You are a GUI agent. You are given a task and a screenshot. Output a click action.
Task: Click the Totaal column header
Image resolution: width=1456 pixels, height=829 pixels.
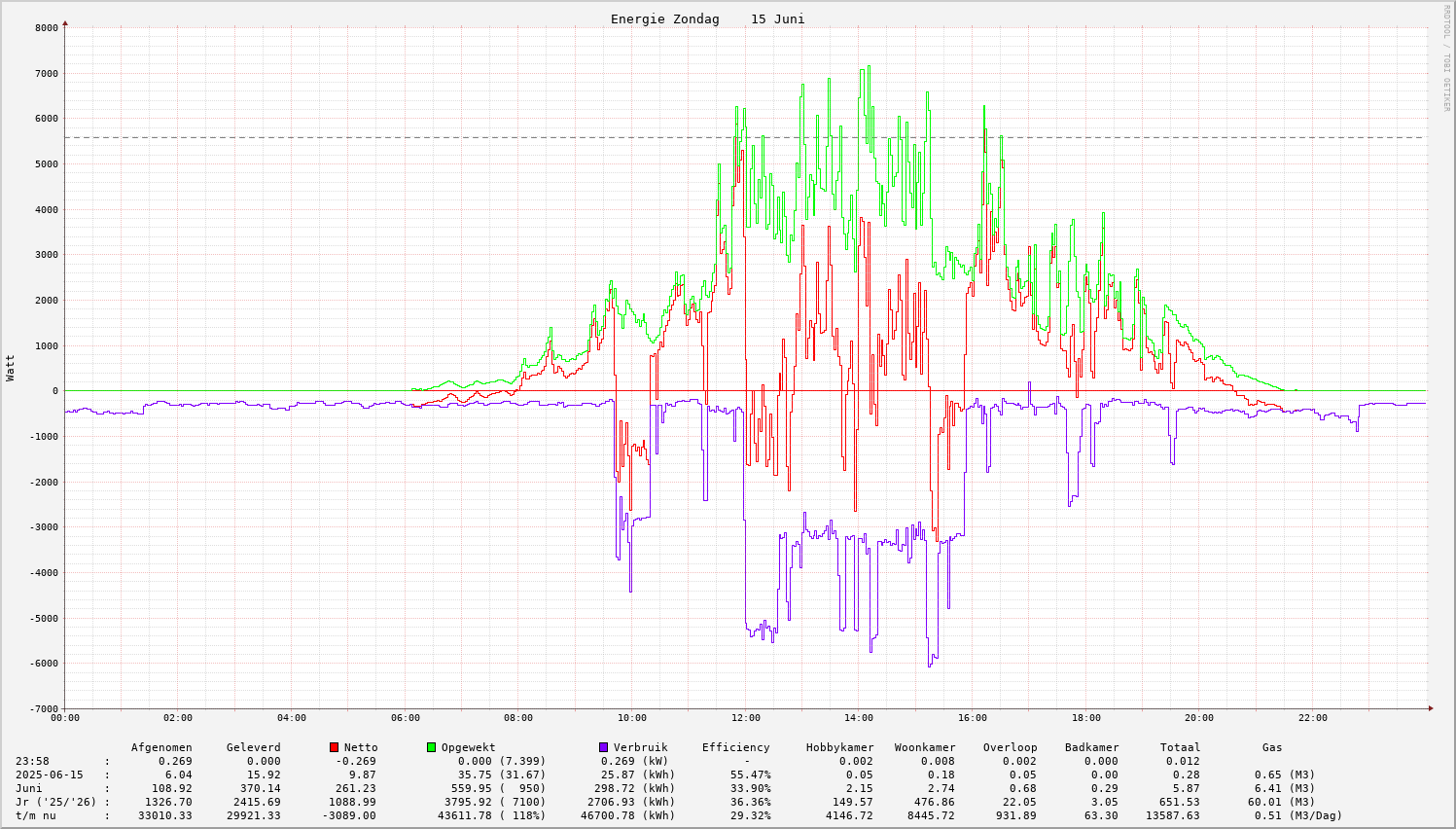(x=1180, y=747)
